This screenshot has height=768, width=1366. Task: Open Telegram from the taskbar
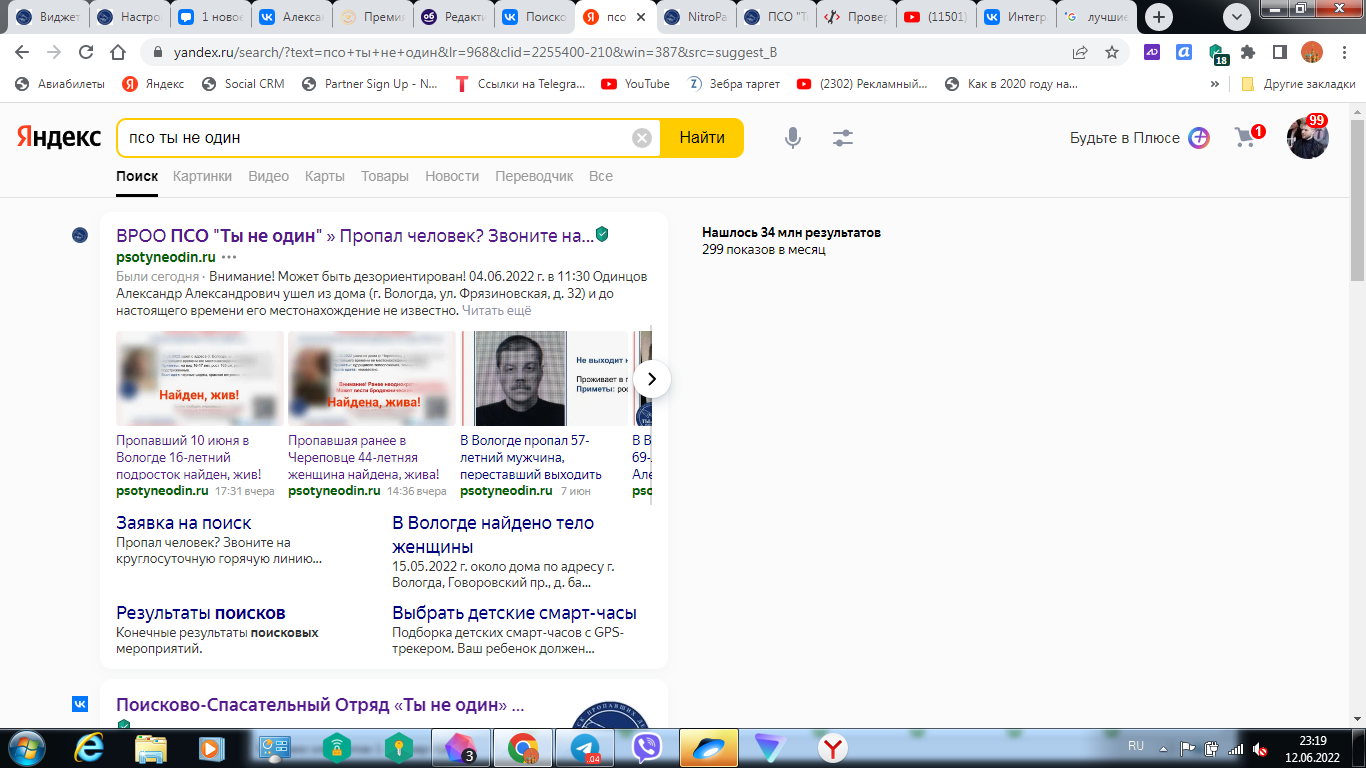(586, 748)
